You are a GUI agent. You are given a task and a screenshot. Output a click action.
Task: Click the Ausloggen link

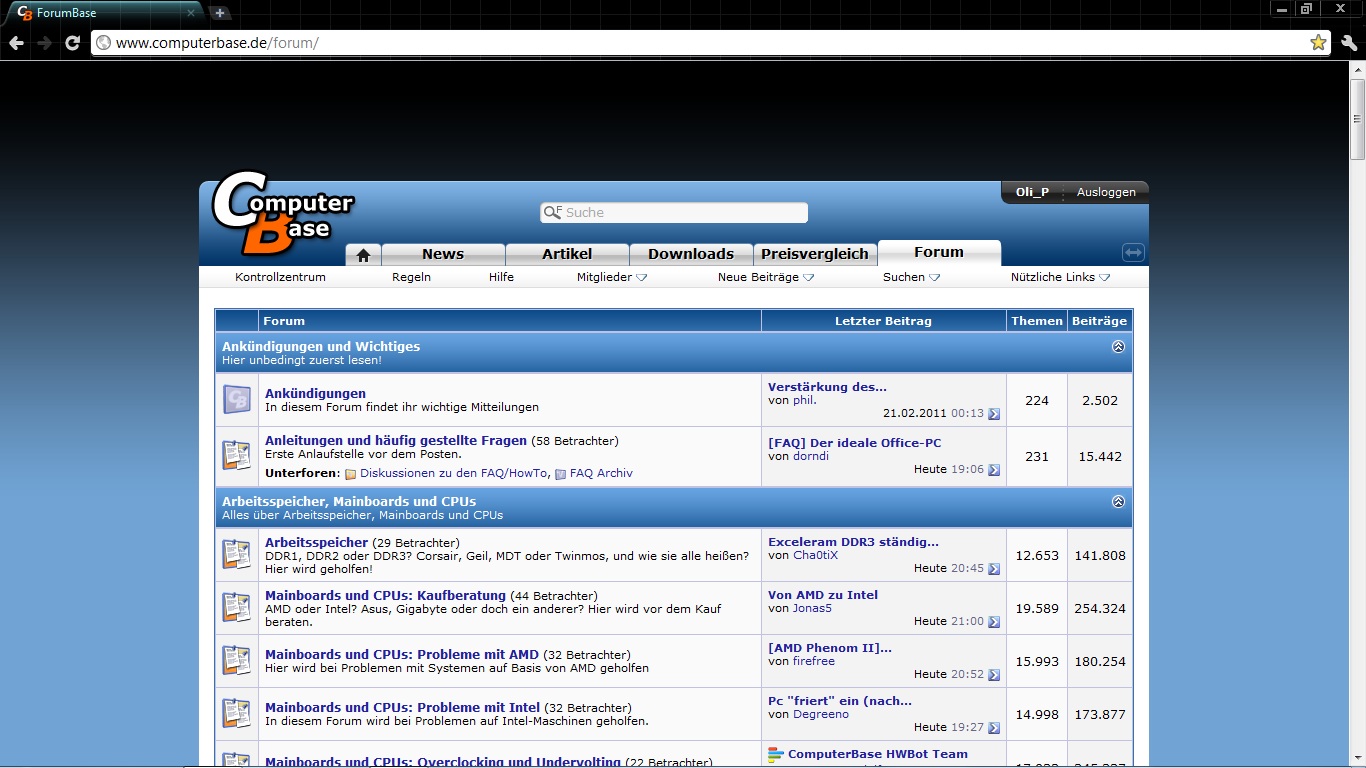click(x=1106, y=192)
